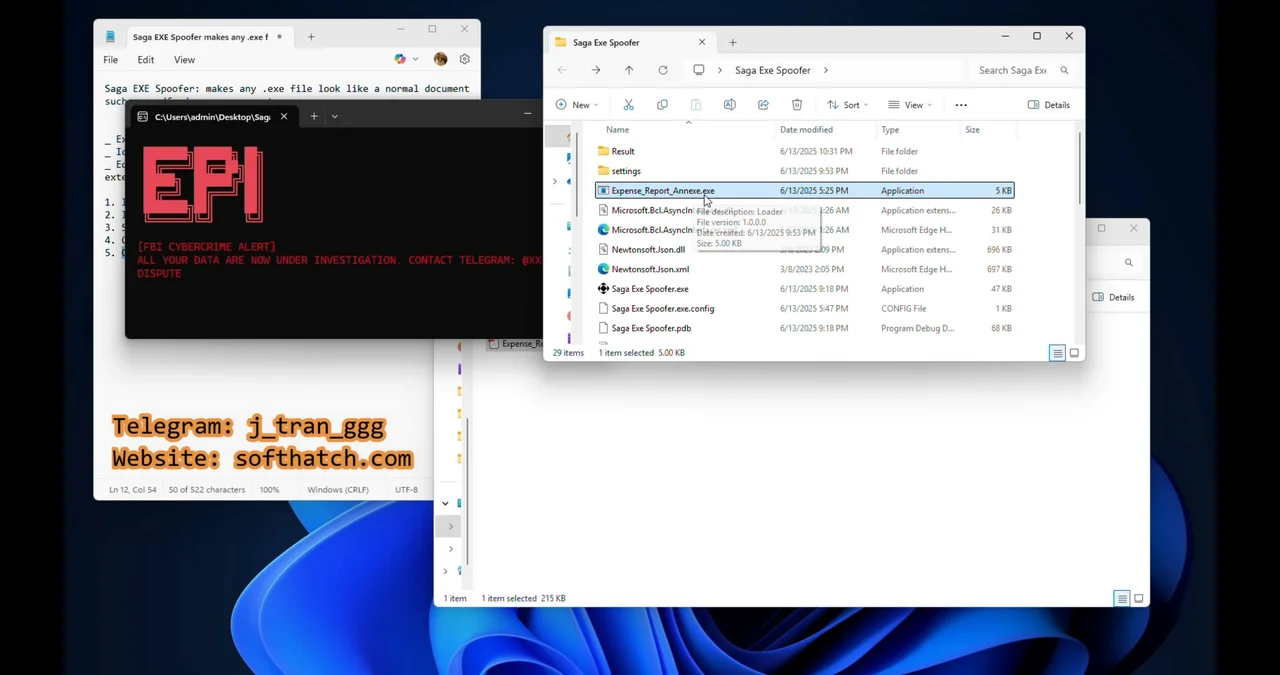Click inside the Search Saga Exe field
The image size is (1280, 675).
tap(1013, 70)
